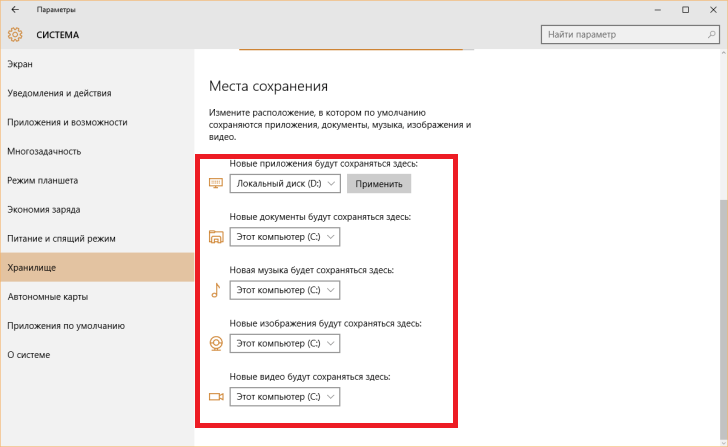Close the Параметры window

pos(713,10)
